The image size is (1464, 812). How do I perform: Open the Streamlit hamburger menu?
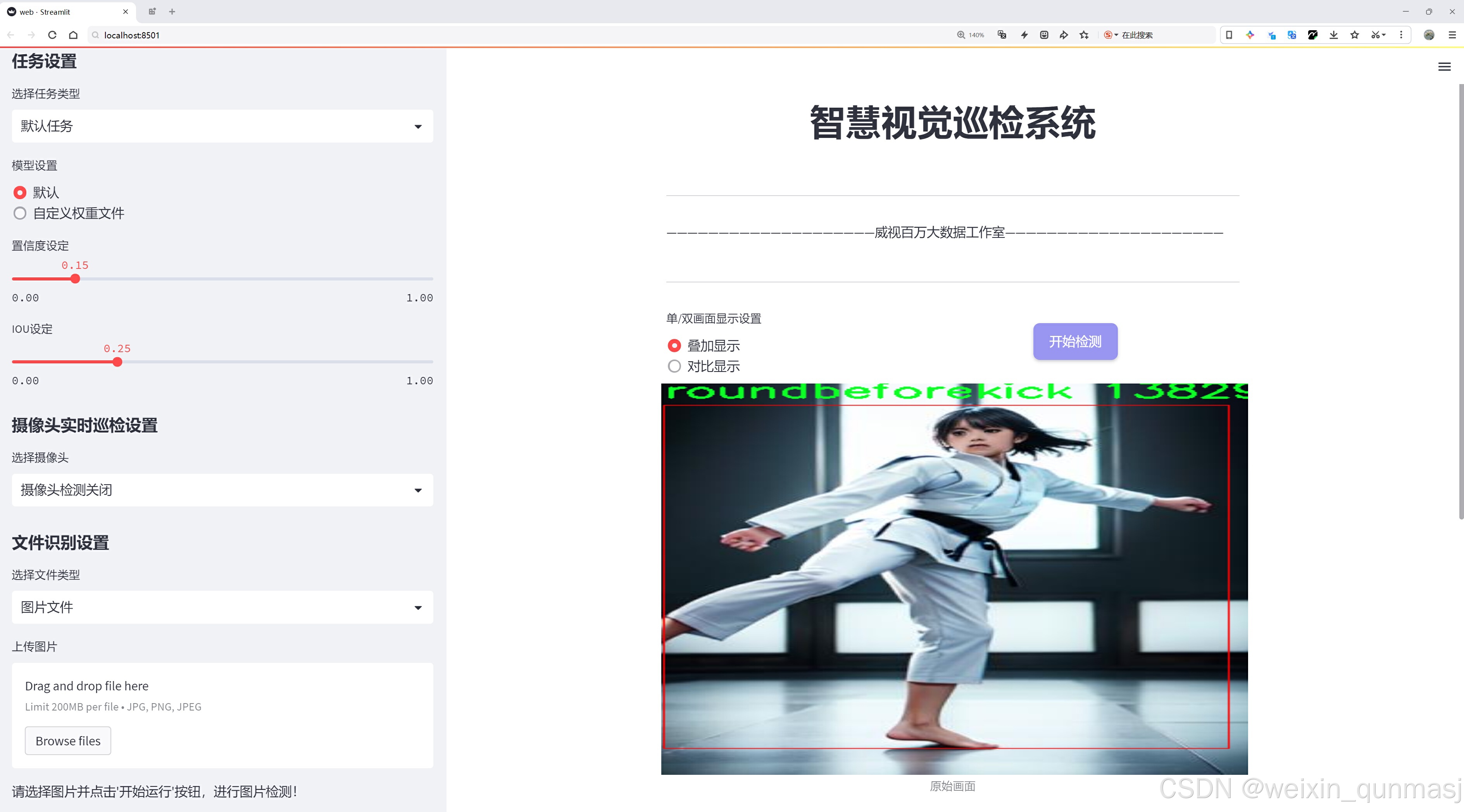[x=1444, y=67]
